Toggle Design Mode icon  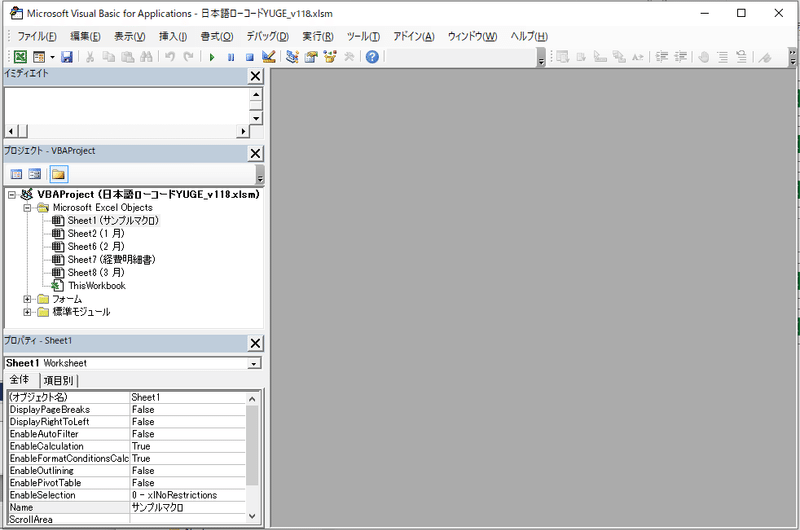268,57
